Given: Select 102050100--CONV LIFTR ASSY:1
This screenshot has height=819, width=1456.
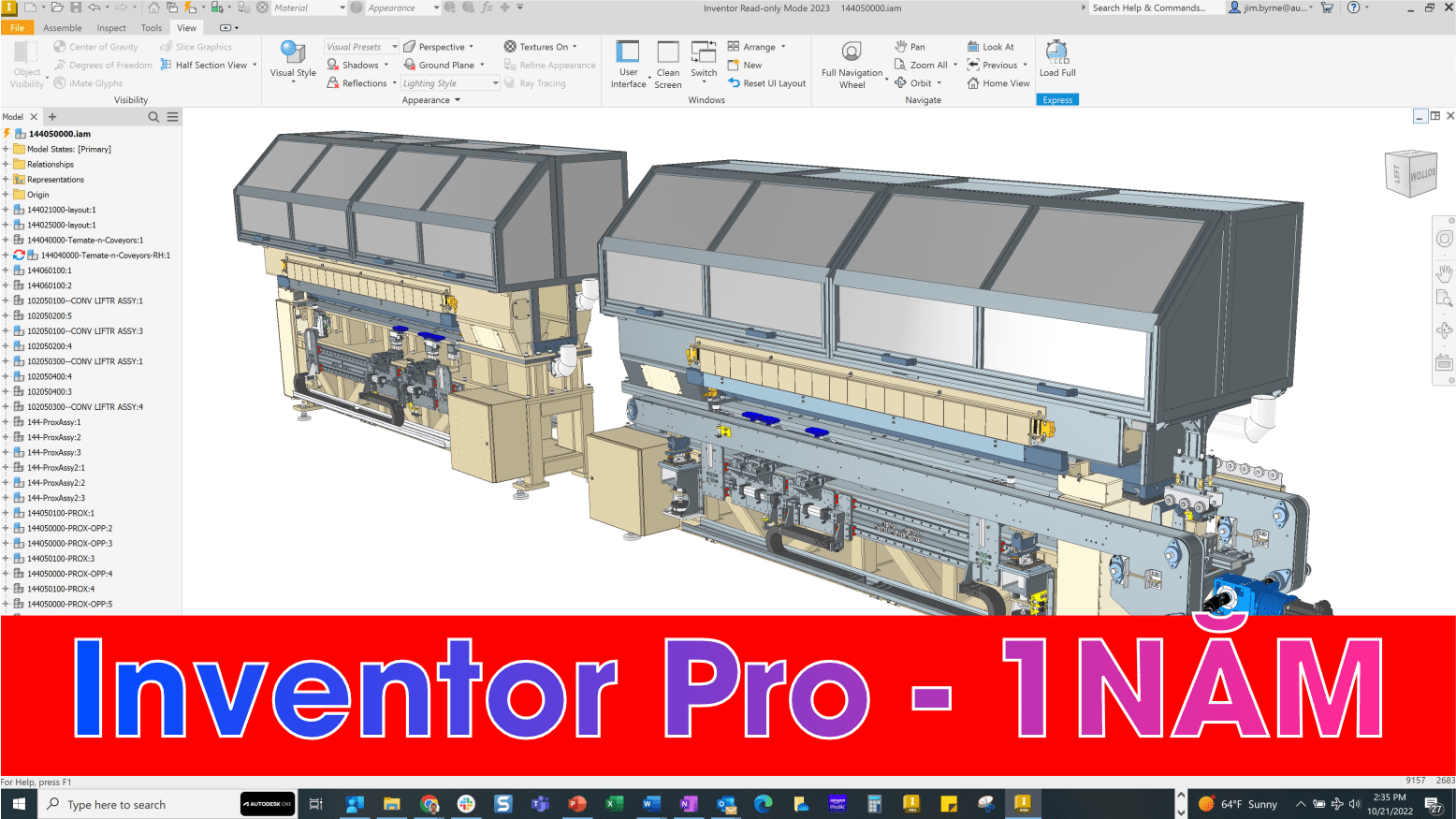Looking at the screenshot, I should click(85, 300).
